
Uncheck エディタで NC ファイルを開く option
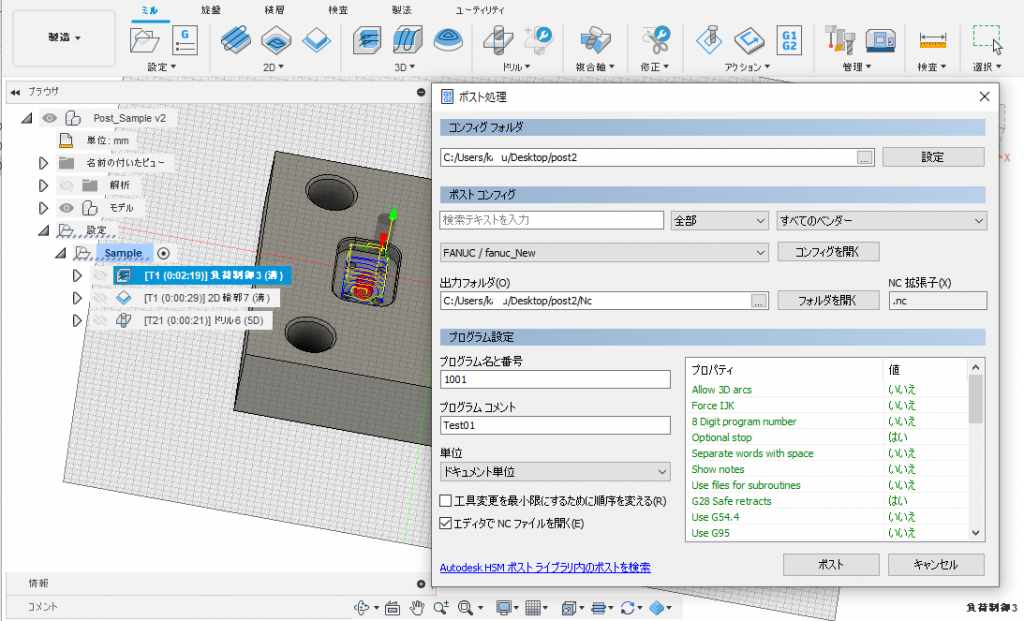(x=447, y=522)
